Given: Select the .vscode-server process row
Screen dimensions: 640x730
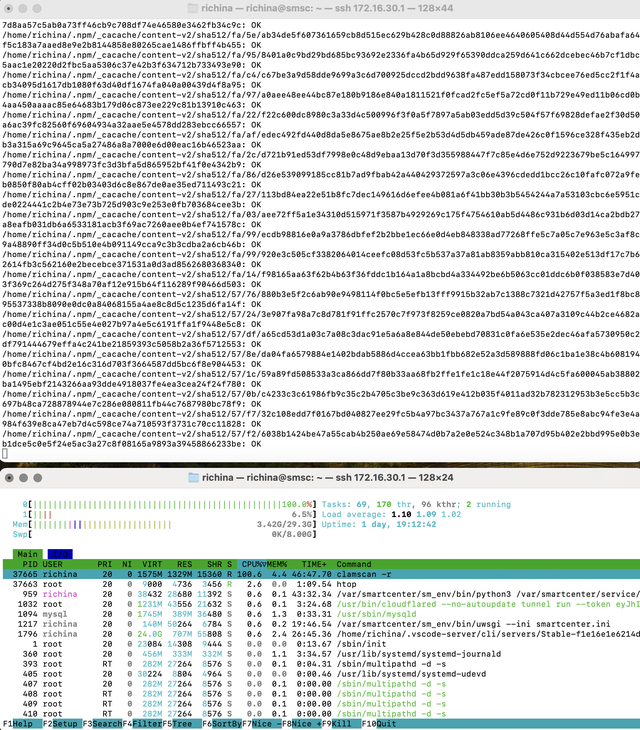Looking at the screenshot, I should coord(320,634).
